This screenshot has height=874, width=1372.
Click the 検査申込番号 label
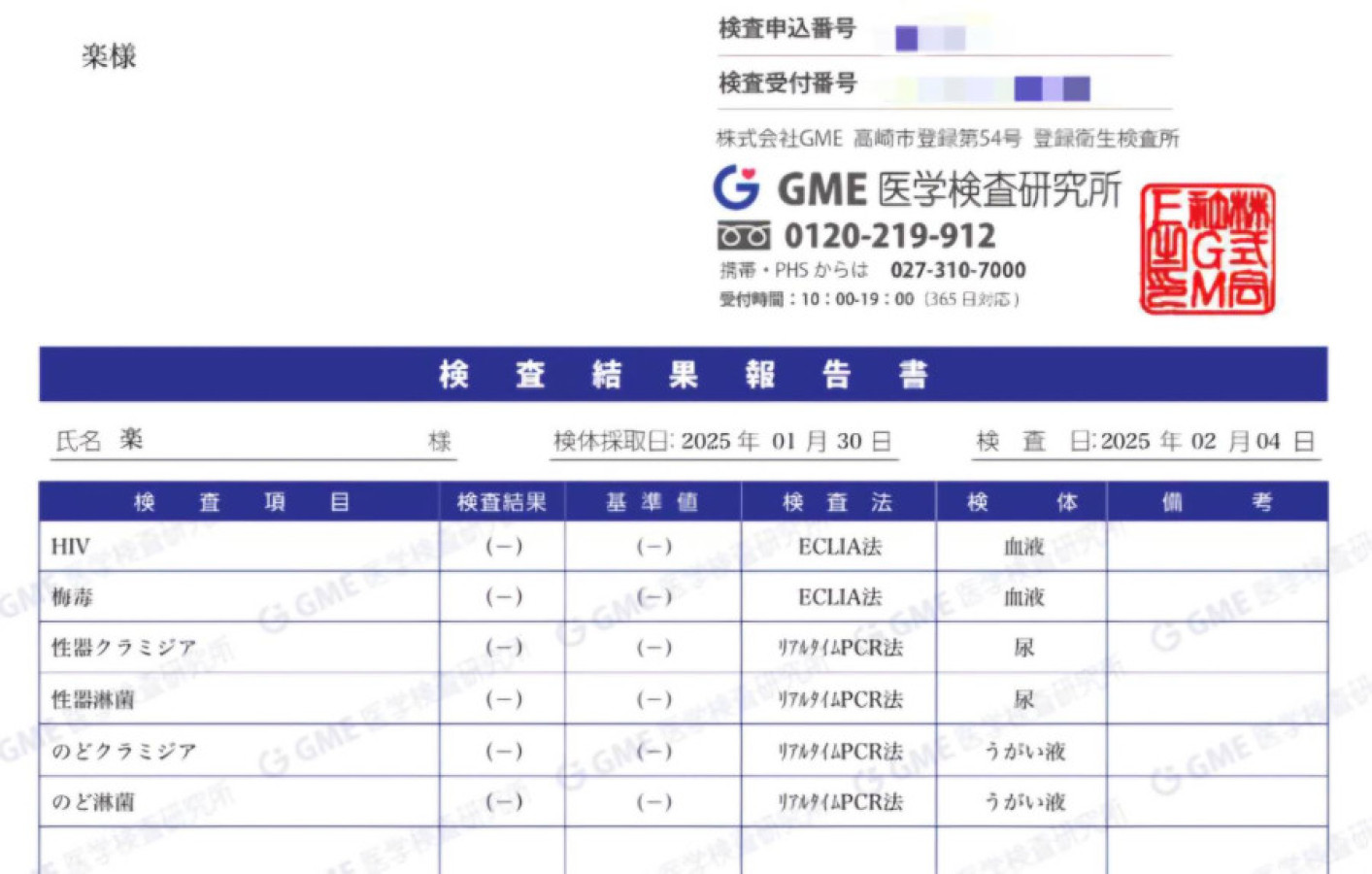[x=786, y=29]
